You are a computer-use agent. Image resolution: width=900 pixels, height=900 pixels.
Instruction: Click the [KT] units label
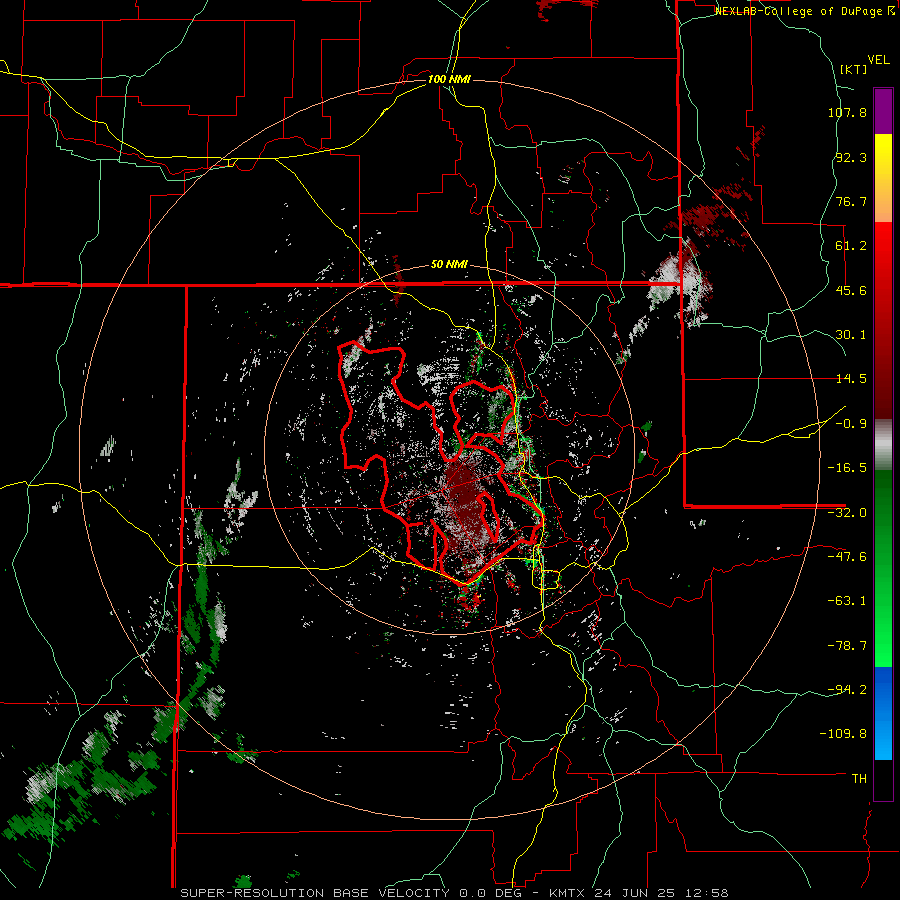pyautogui.click(x=853, y=69)
